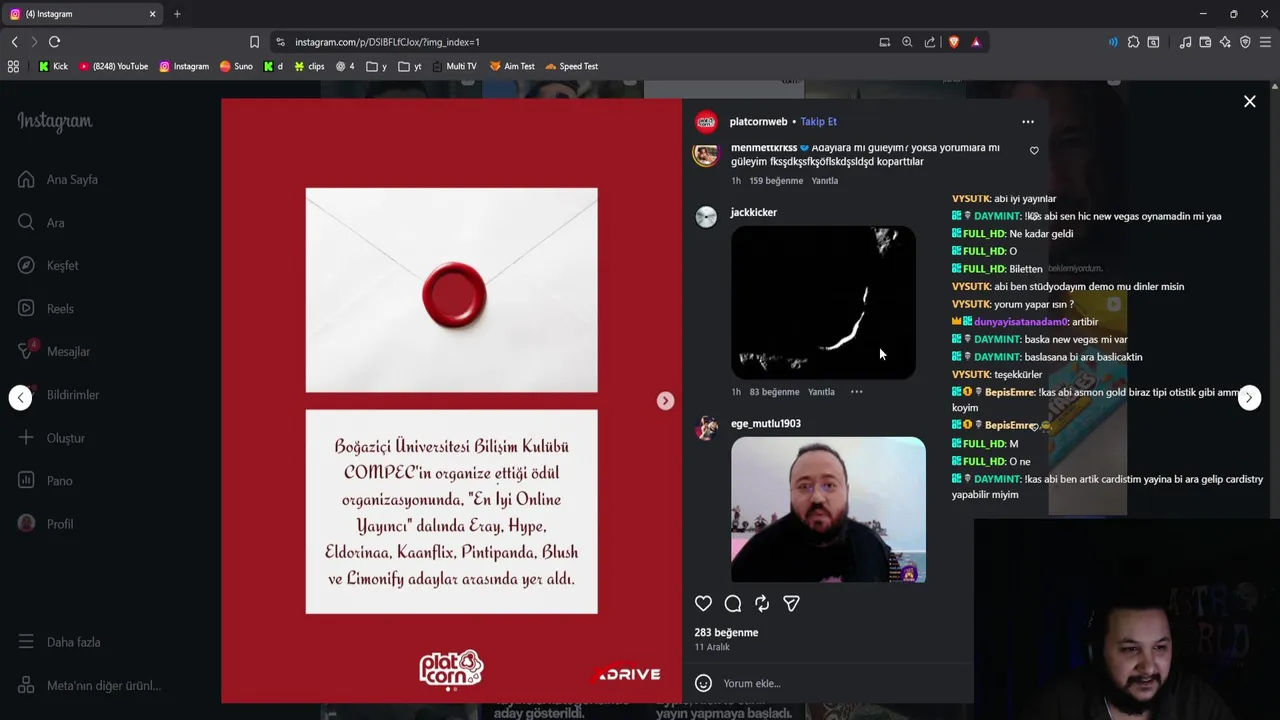
Task: Open ege_mutlu1903 GIF comment
Action: pos(828,509)
